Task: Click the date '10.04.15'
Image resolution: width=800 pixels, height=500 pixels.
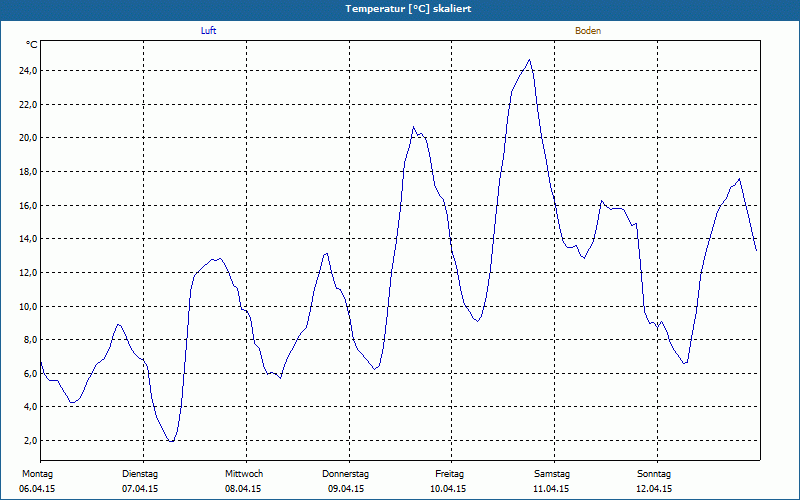Action: coord(448,489)
